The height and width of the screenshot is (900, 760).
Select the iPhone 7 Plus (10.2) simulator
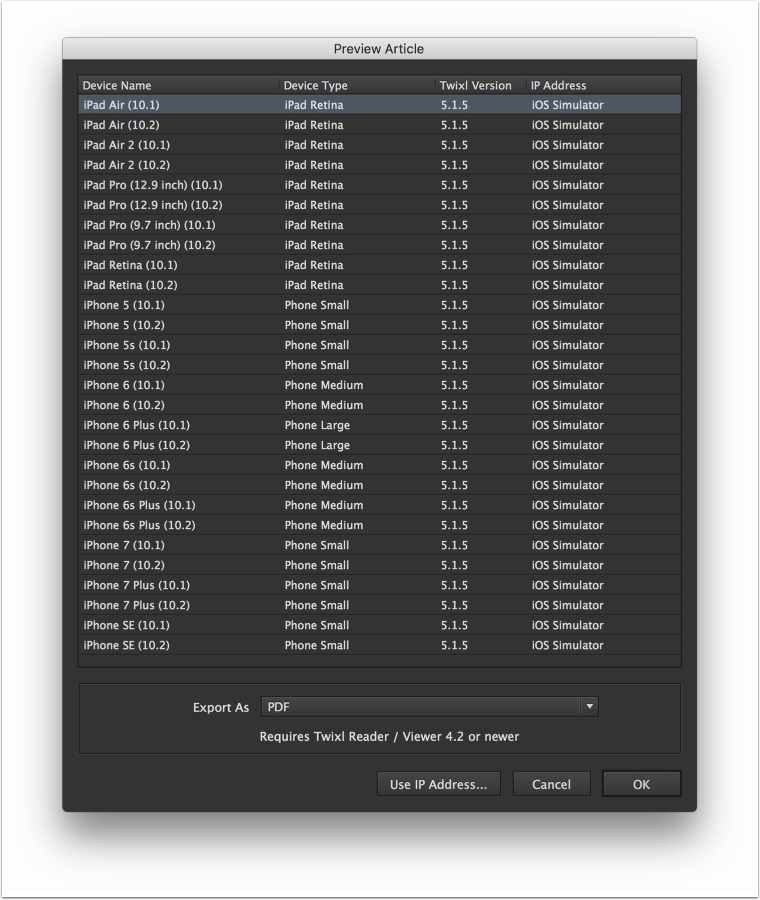(379, 606)
